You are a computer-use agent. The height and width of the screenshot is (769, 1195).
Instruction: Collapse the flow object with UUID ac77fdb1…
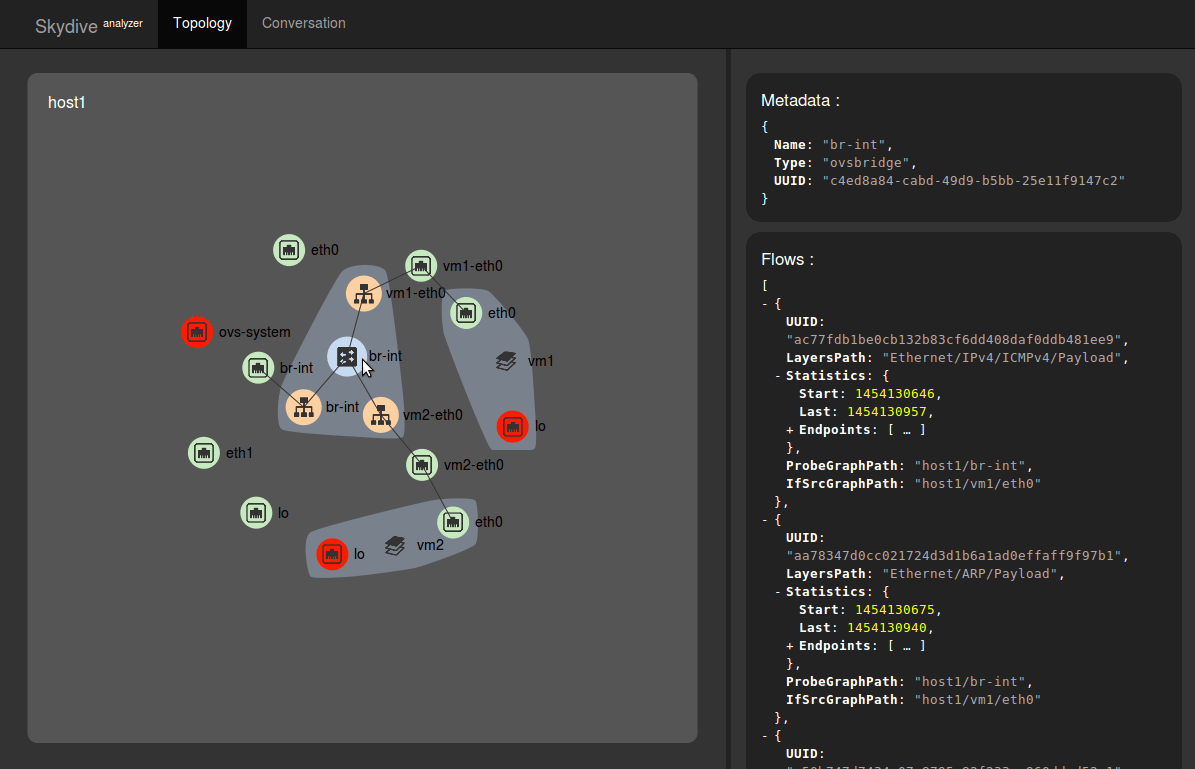tap(765, 304)
